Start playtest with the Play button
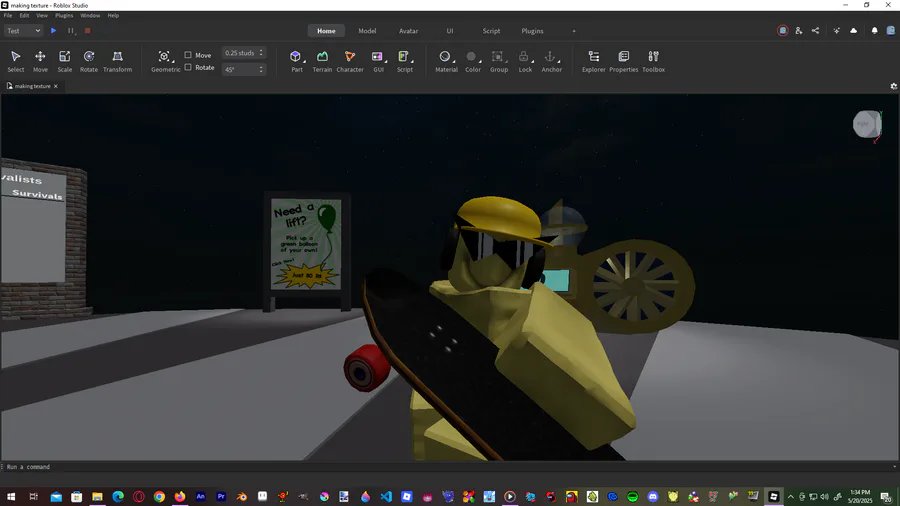Viewport: 900px width, 506px height. pyautogui.click(x=53, y=31)
